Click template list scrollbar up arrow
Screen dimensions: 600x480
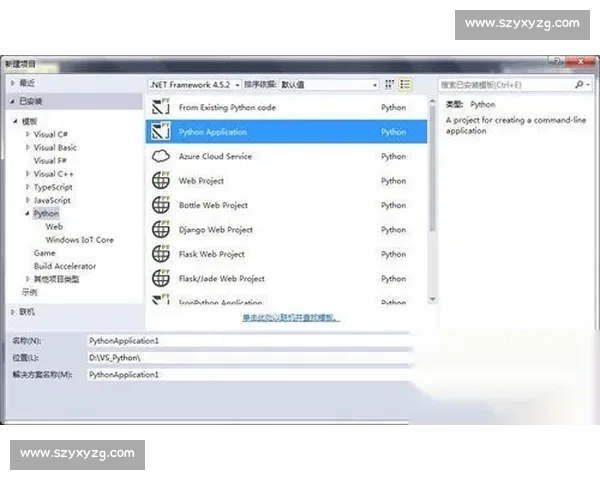point(432,101)
